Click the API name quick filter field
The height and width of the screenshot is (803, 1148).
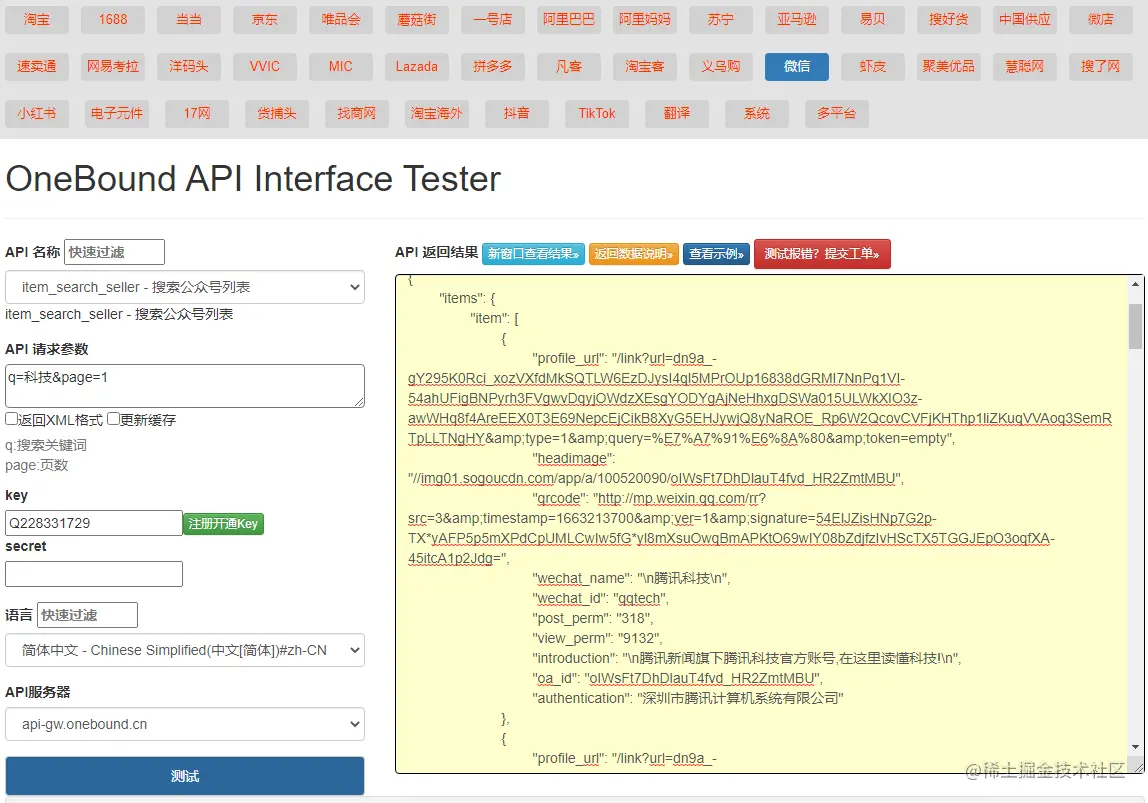[x=114, y=252]
